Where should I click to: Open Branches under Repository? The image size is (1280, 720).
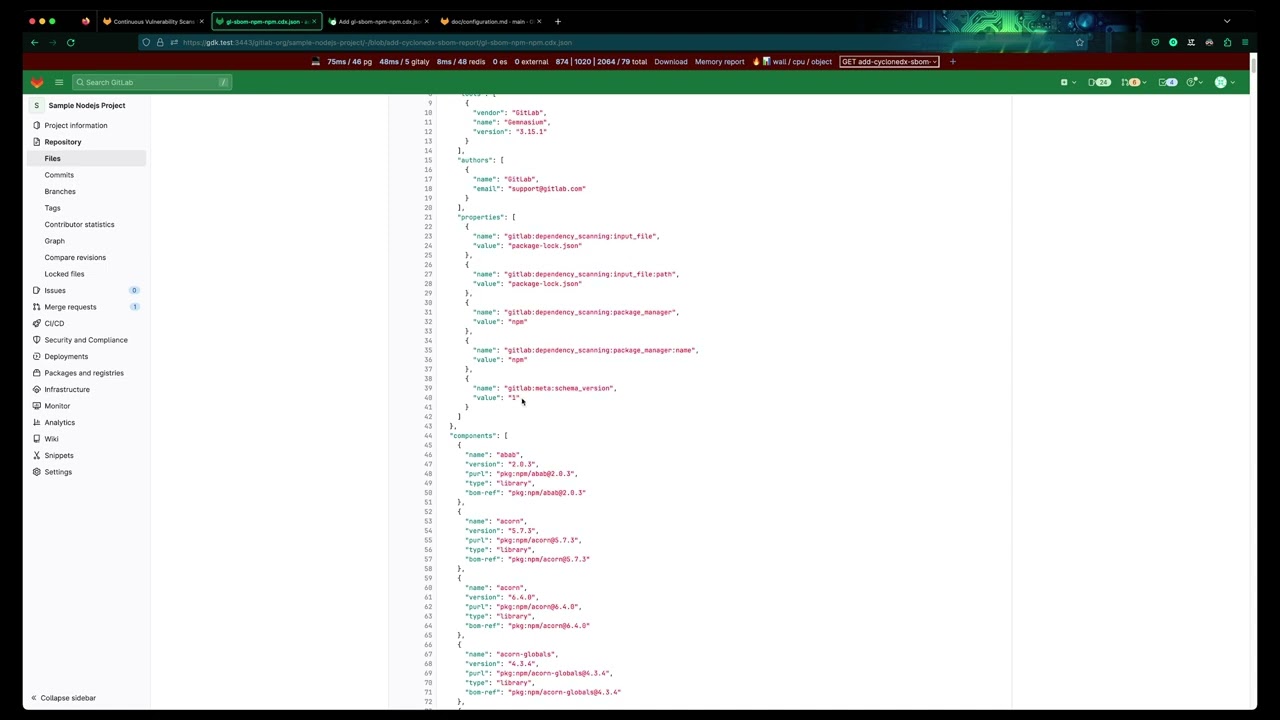(87, 191)
